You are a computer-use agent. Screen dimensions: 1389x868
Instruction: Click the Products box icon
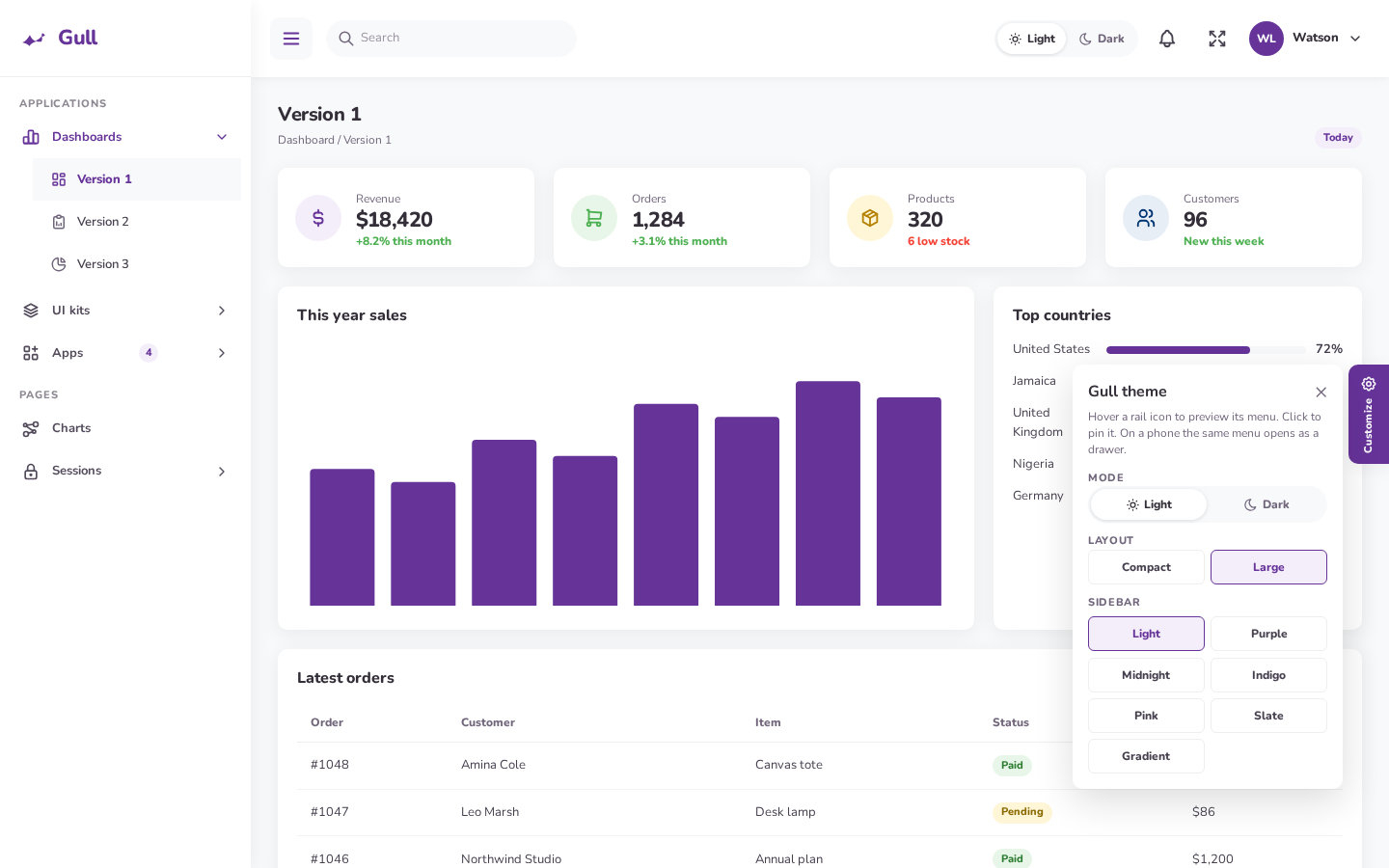[x=870, y=218]
